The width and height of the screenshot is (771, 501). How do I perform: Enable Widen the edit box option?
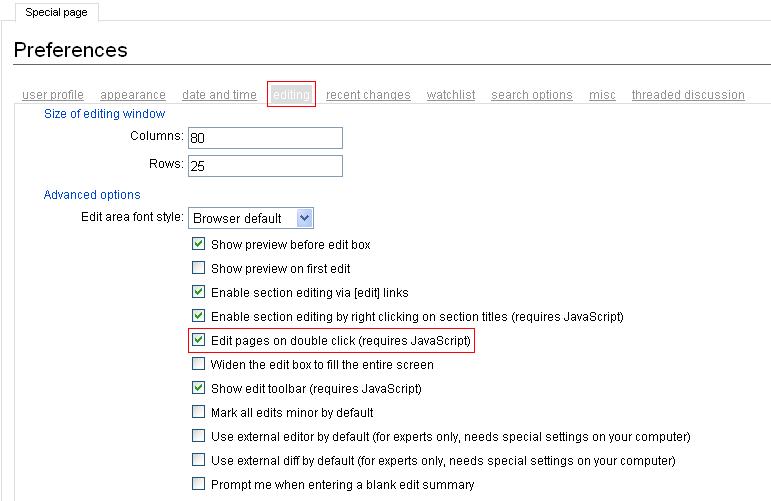click(198, 365)
